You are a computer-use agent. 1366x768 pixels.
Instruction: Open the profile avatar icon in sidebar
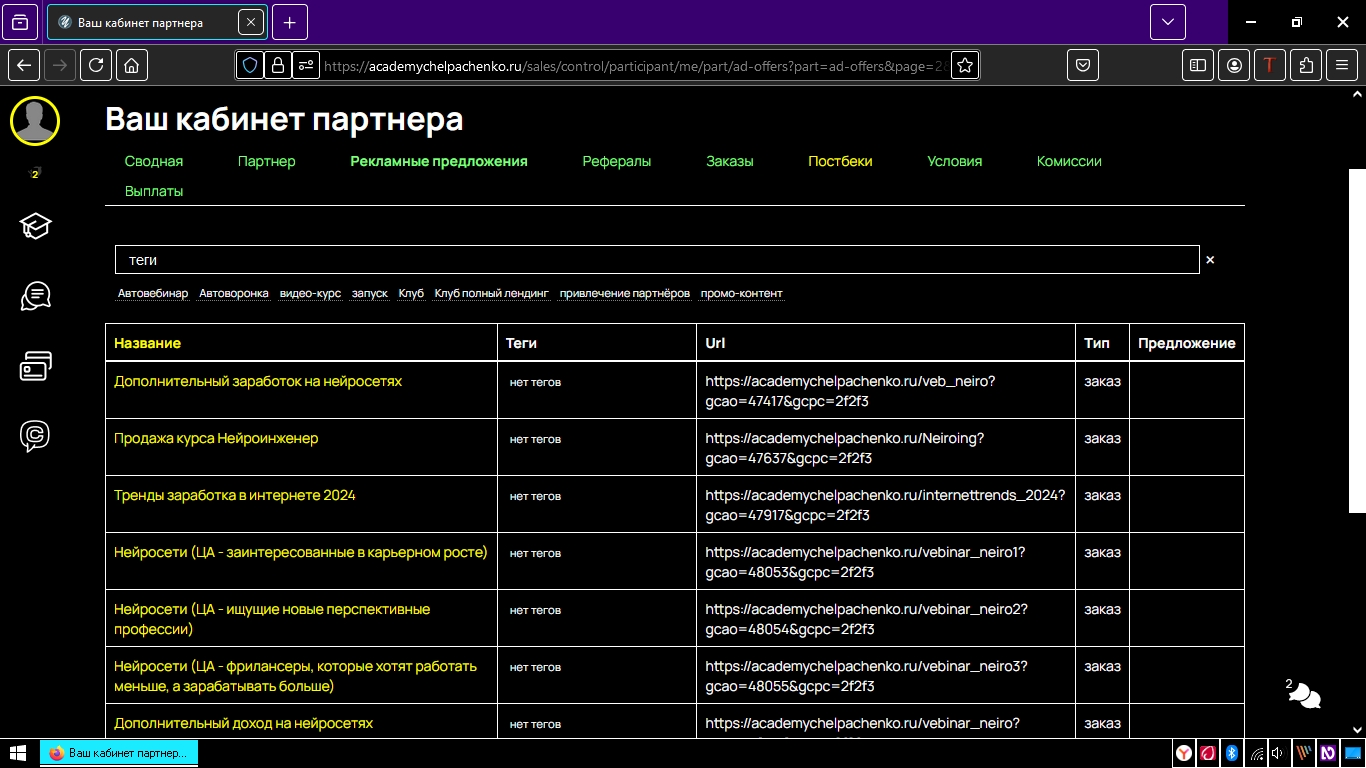tap(35, 122)
